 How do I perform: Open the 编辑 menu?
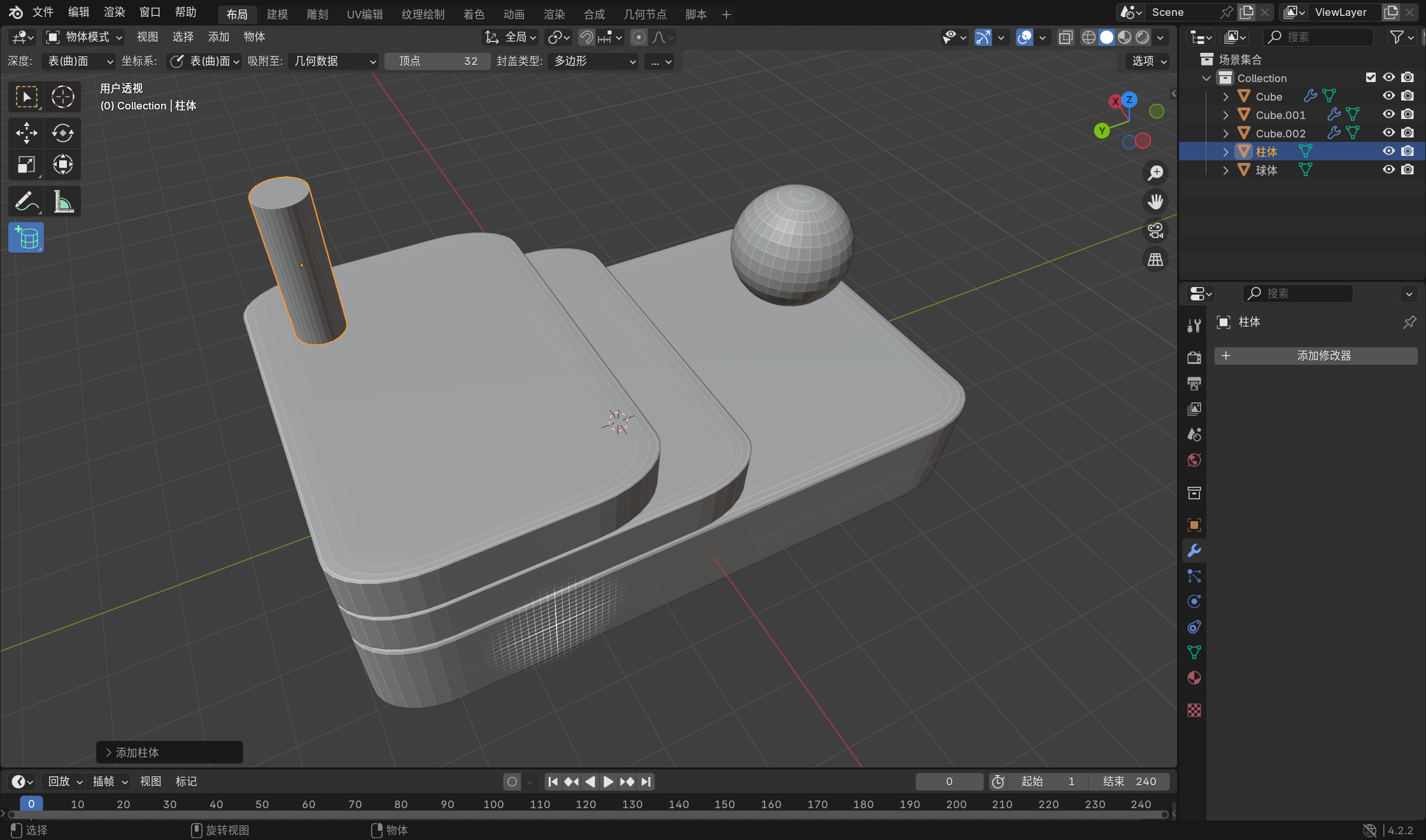point(78,12)
